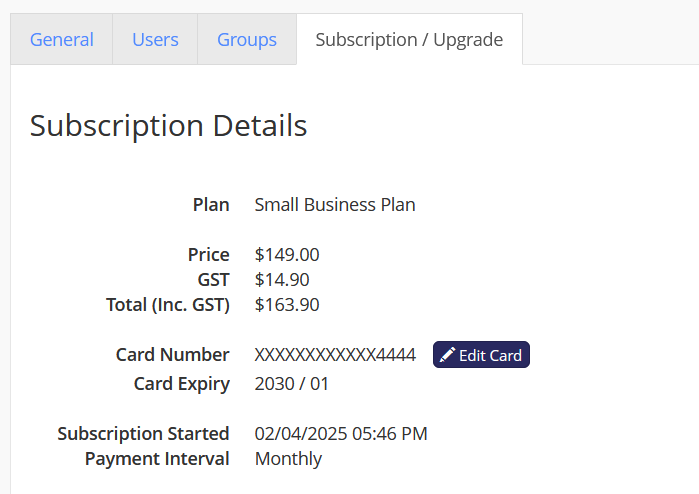Switch to the Users tab
699x494 pixels.
pos(155,40)
